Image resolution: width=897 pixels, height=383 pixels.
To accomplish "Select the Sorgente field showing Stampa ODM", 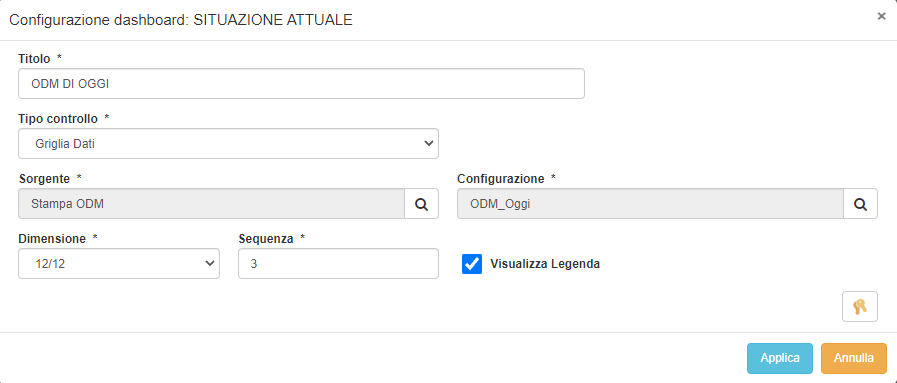I will (212, 204).
